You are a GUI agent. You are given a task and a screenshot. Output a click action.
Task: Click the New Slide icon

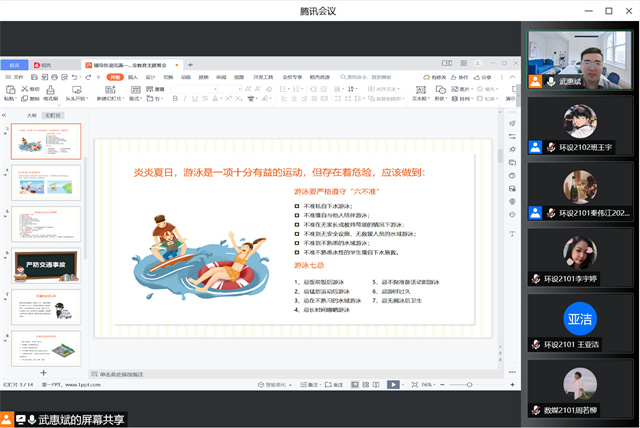[110, 89]
